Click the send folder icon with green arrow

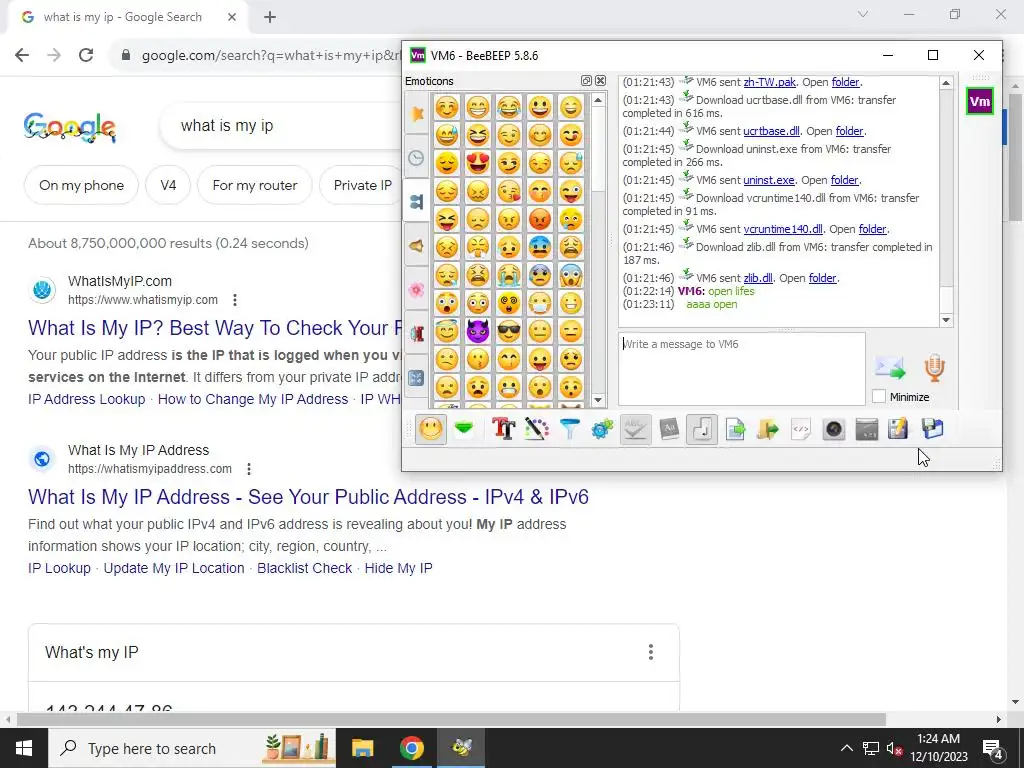(x=767, y=429)
